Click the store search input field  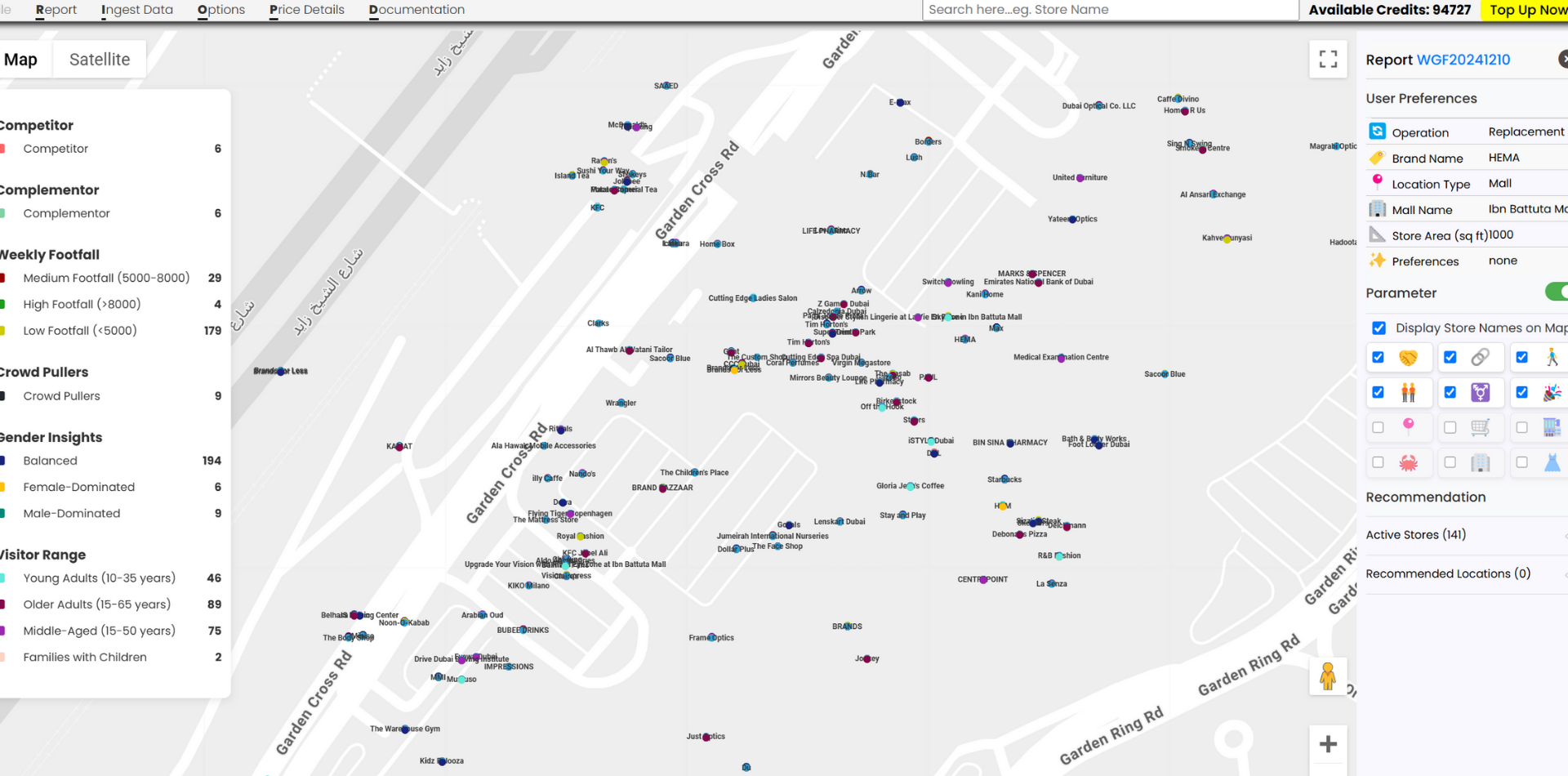(x=1109, y=10)
